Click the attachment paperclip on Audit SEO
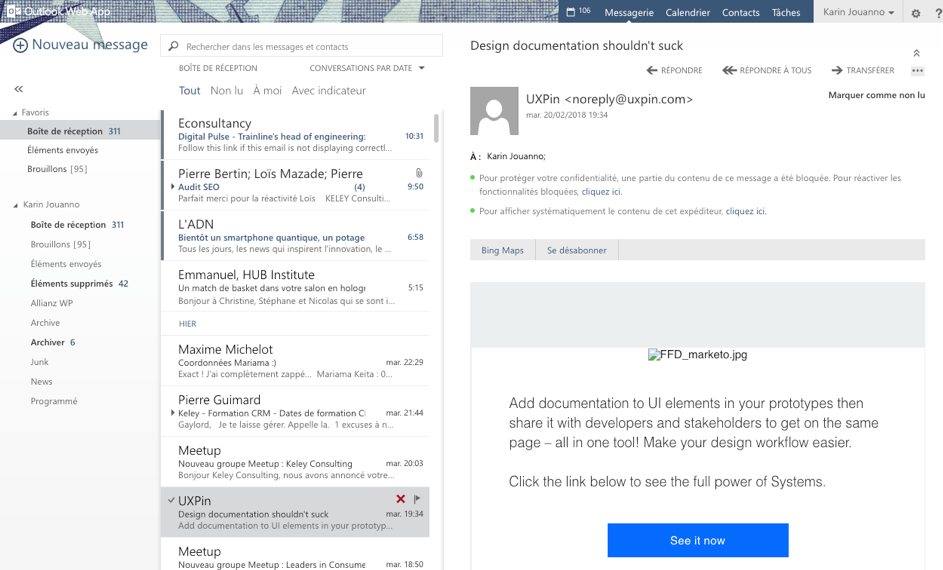The height and width of the screenshot is (570, 943). pyautogui.click(x=419, y=173)
